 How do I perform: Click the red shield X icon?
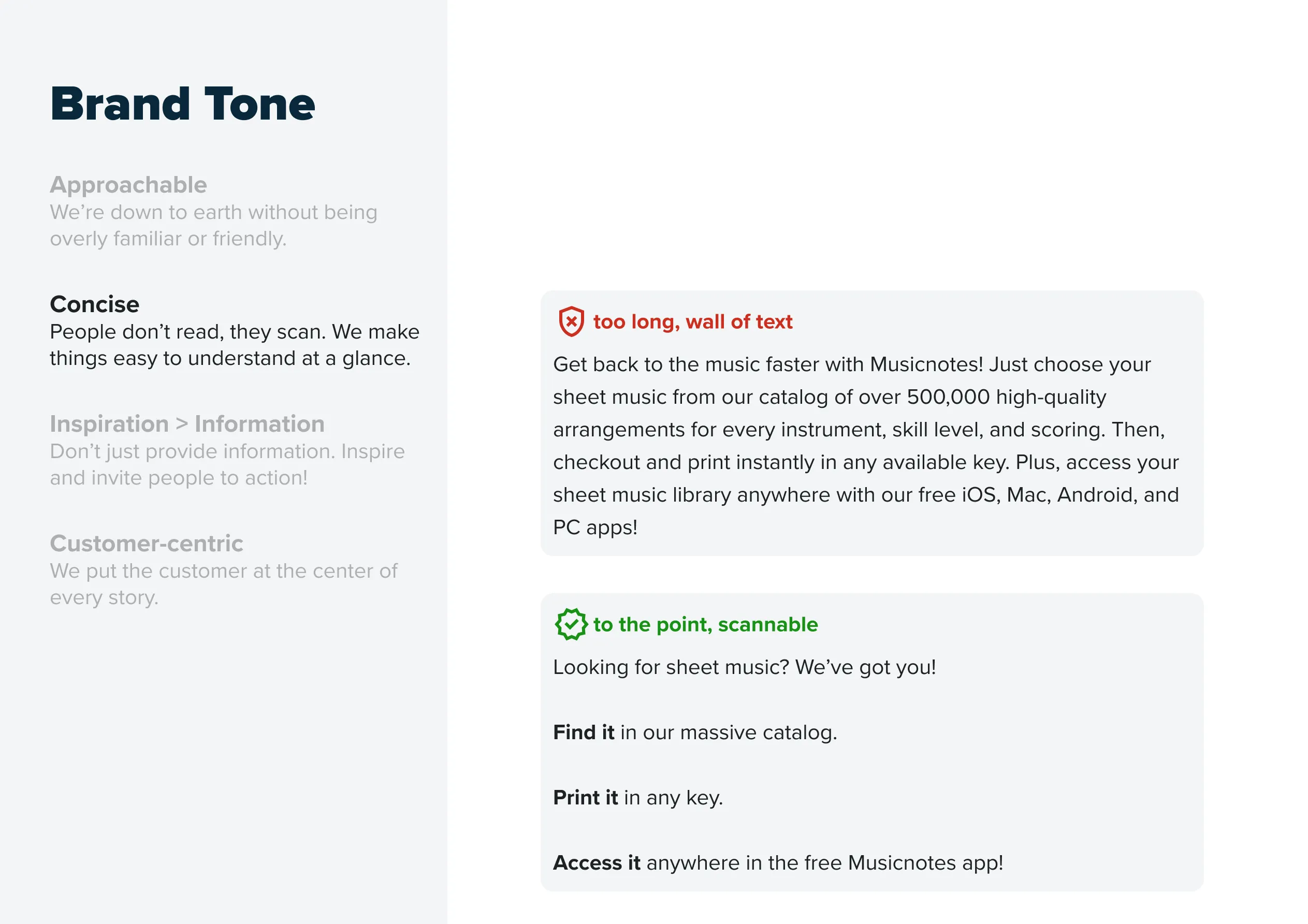[x=571, y=322]
